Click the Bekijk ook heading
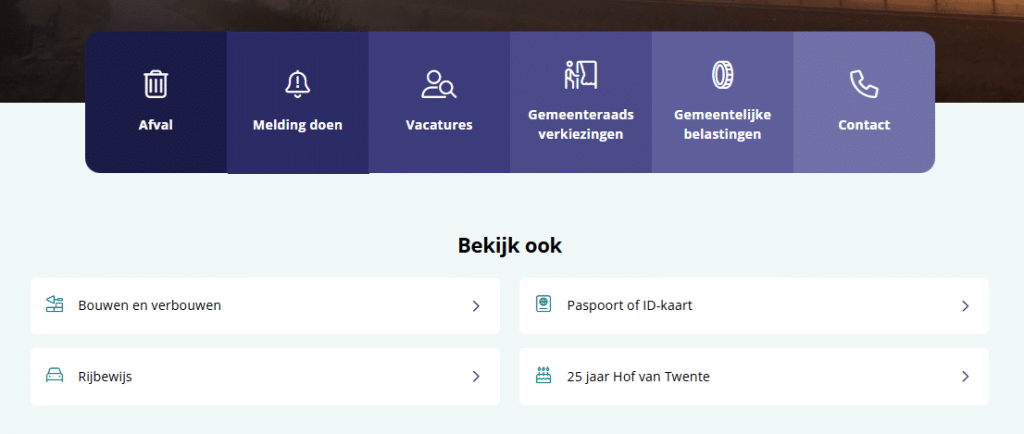1024x434 pixels. [x=509, y=245]
